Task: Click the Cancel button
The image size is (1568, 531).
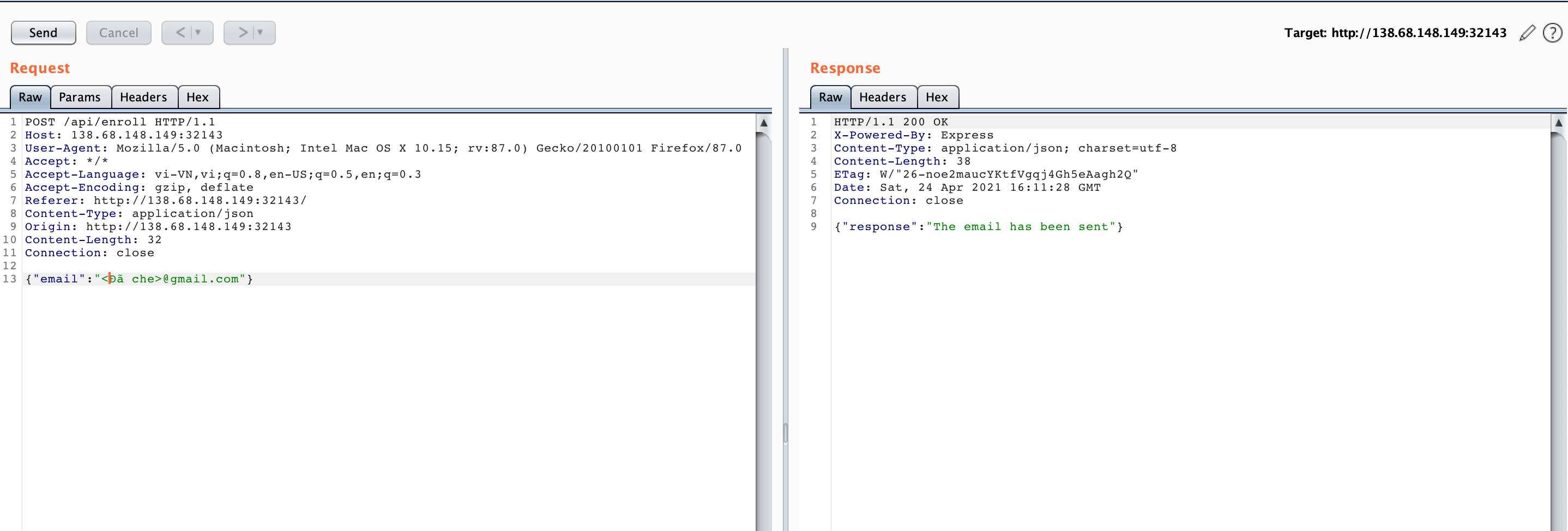Action: click(x=119, y=33)
